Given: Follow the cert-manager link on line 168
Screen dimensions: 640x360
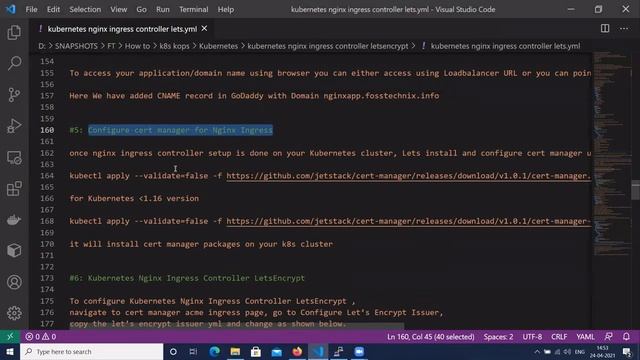Looking at the screenshot, I should pyautogui.click(x=409, y=221).
